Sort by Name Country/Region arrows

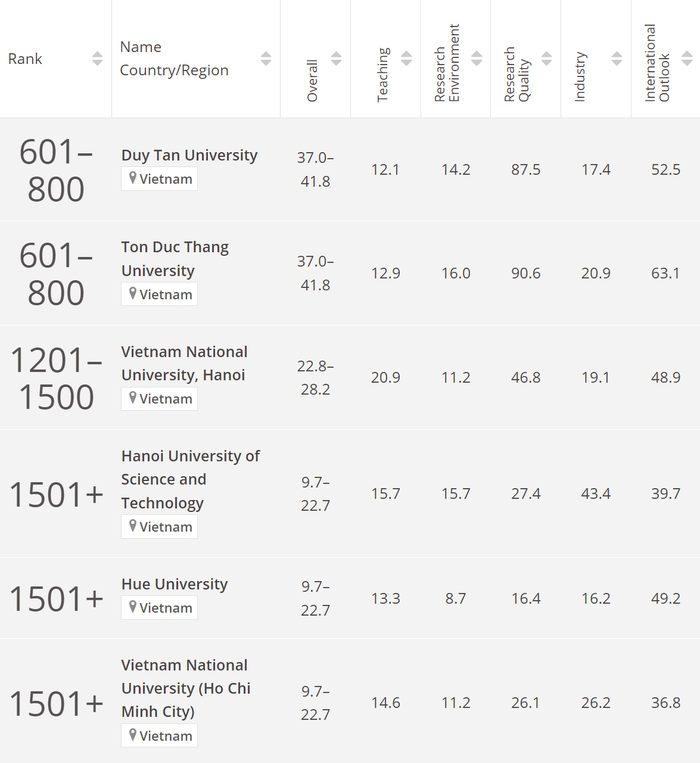pos(266,58)
